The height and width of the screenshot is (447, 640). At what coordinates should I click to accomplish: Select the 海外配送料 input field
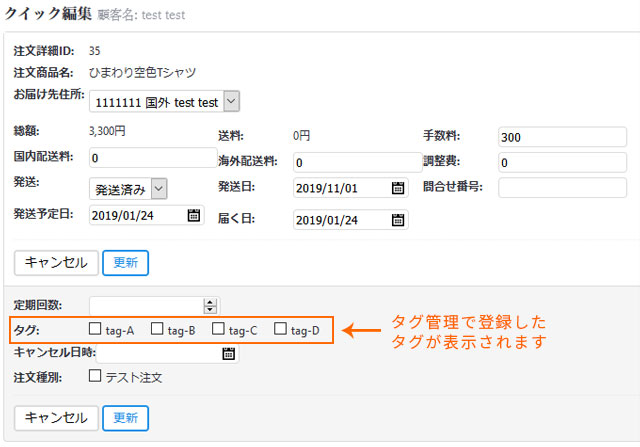(357, 163)
